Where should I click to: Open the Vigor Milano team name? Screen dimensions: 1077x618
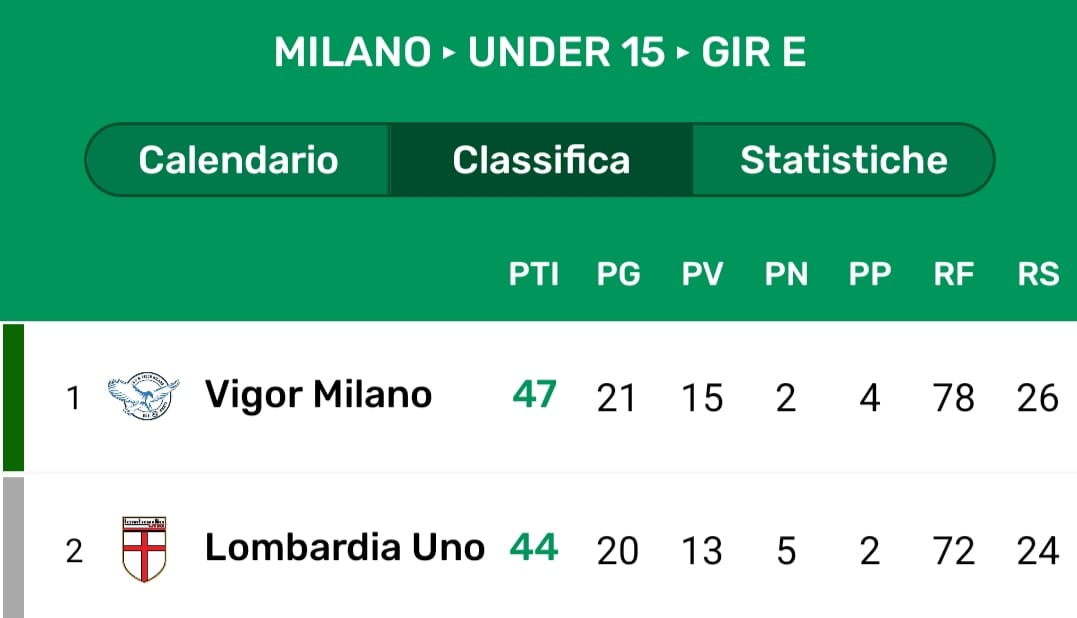click(x=318, y=396)
